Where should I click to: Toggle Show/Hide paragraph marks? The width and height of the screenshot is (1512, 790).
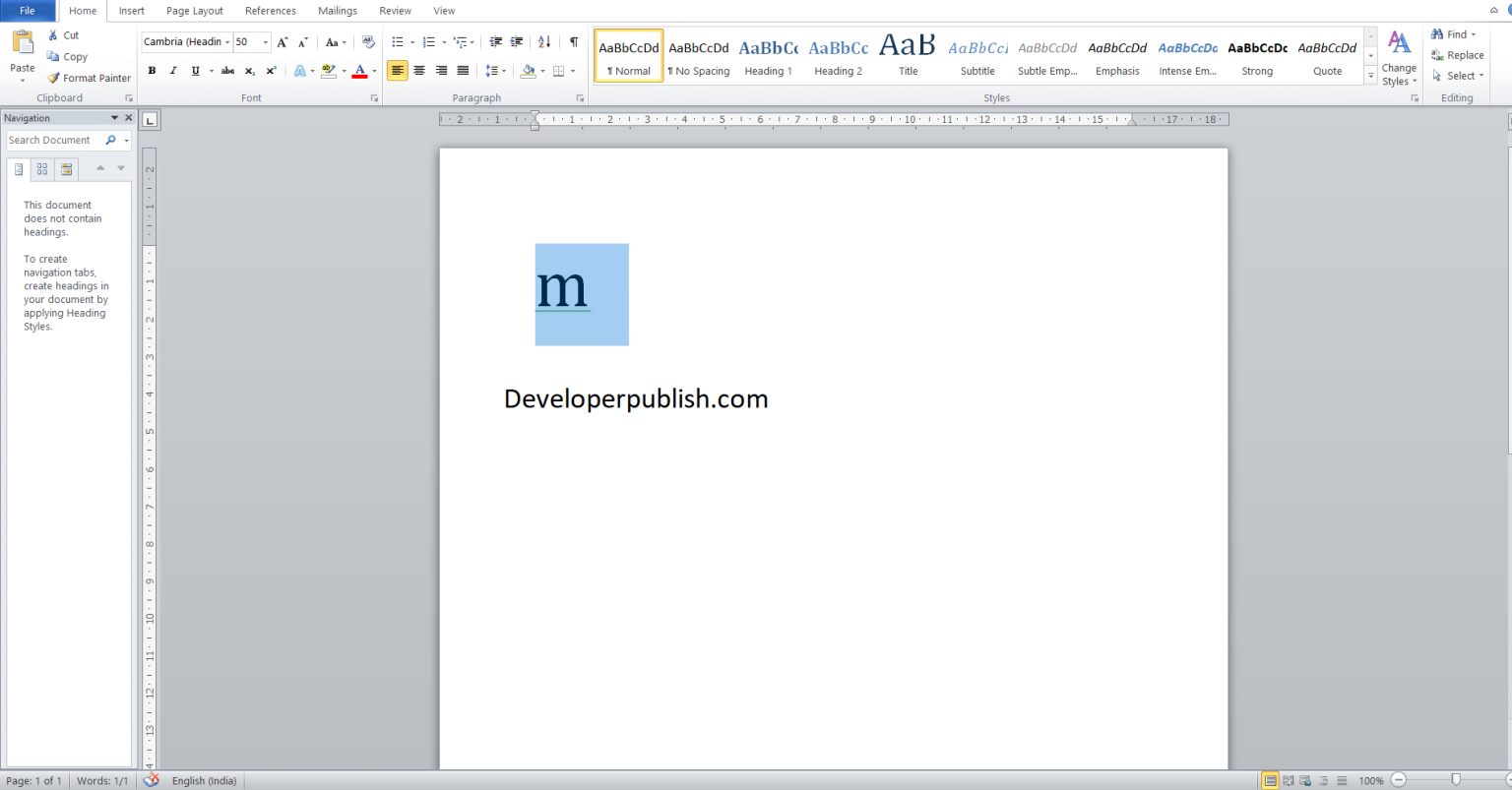tap(574, 41)
